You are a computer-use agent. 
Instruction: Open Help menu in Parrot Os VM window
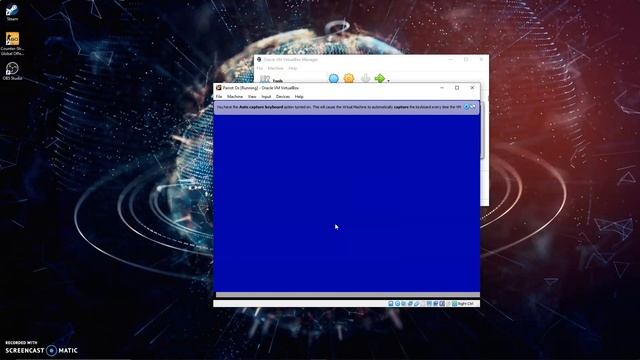click(299, 97)
